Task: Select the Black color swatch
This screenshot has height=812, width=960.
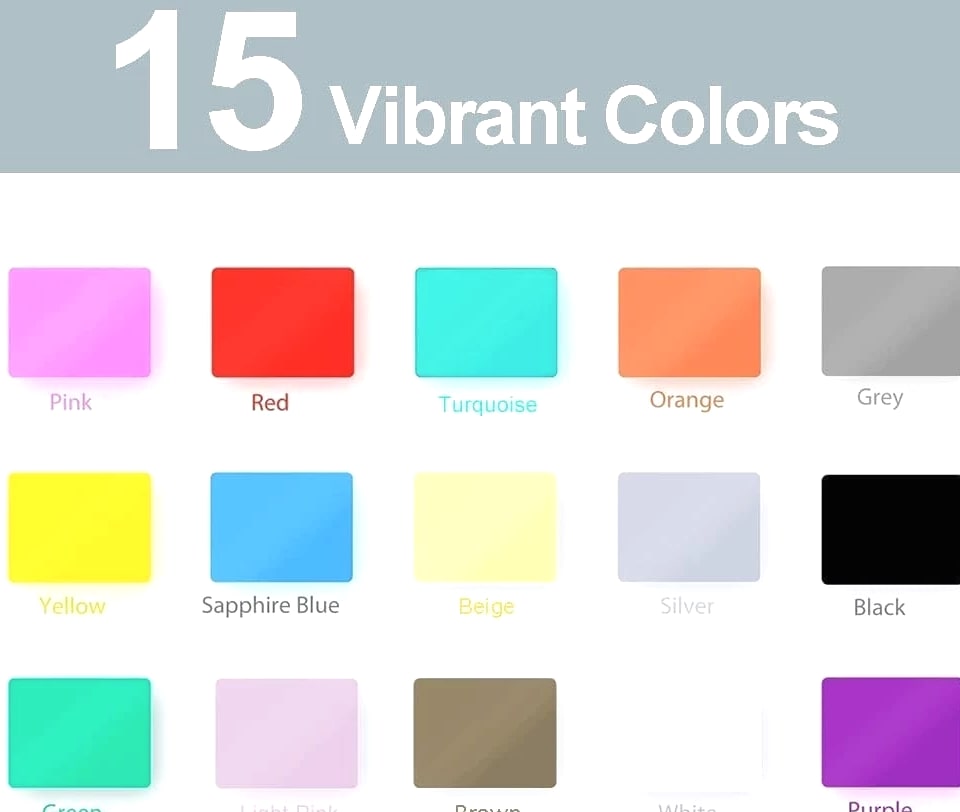Action: (891, 530)
